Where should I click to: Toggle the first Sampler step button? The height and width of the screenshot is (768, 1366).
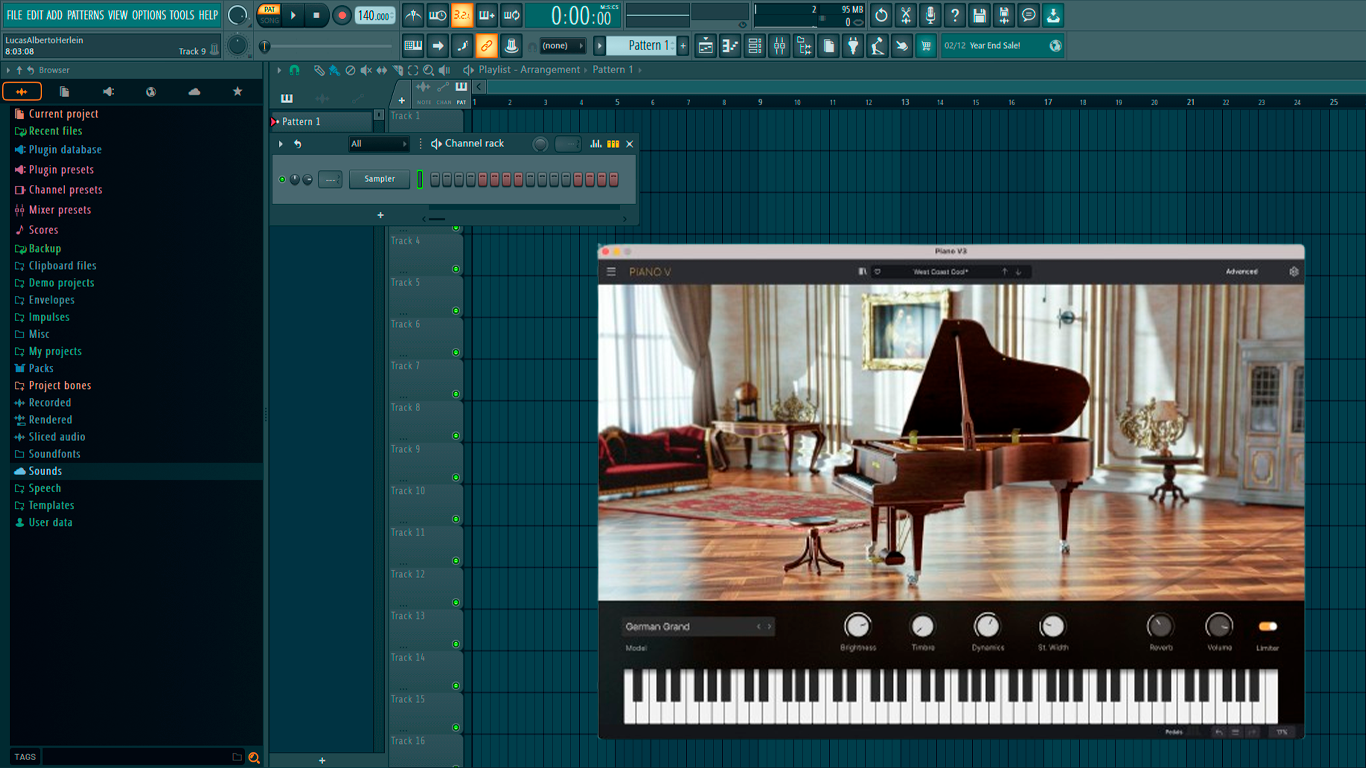(435, 180)
